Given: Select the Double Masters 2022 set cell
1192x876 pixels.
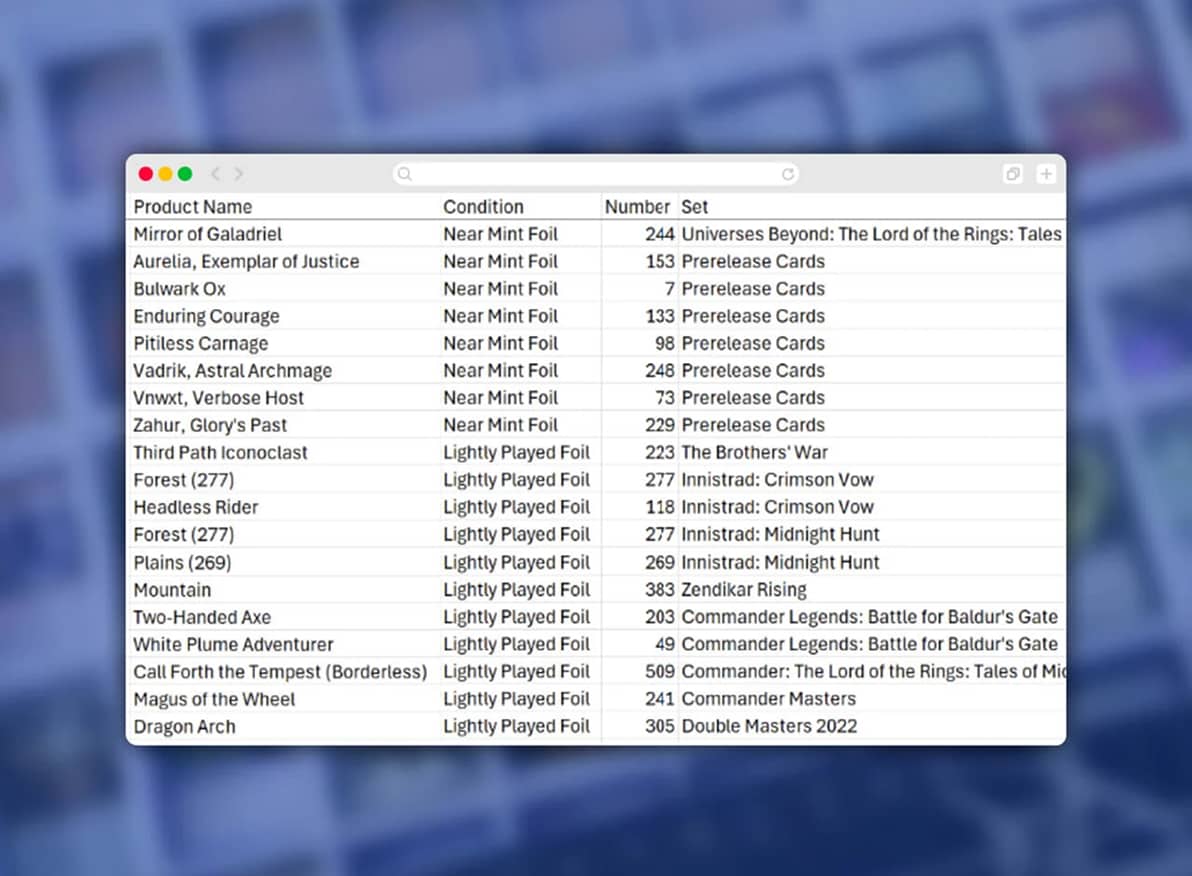Looking at the screenshot, I should click(x=769, y=727).
